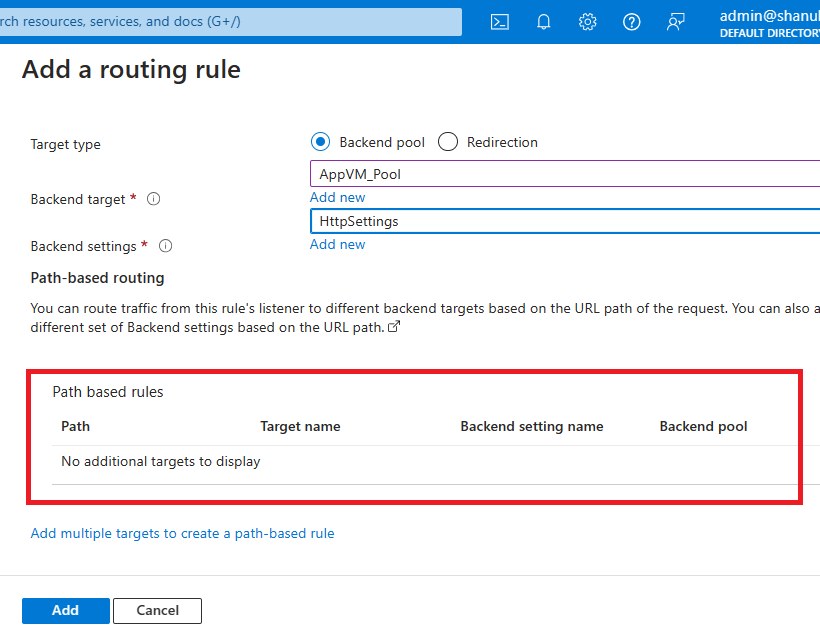Click the 'Path-based routing' heading

pos(97,278)
